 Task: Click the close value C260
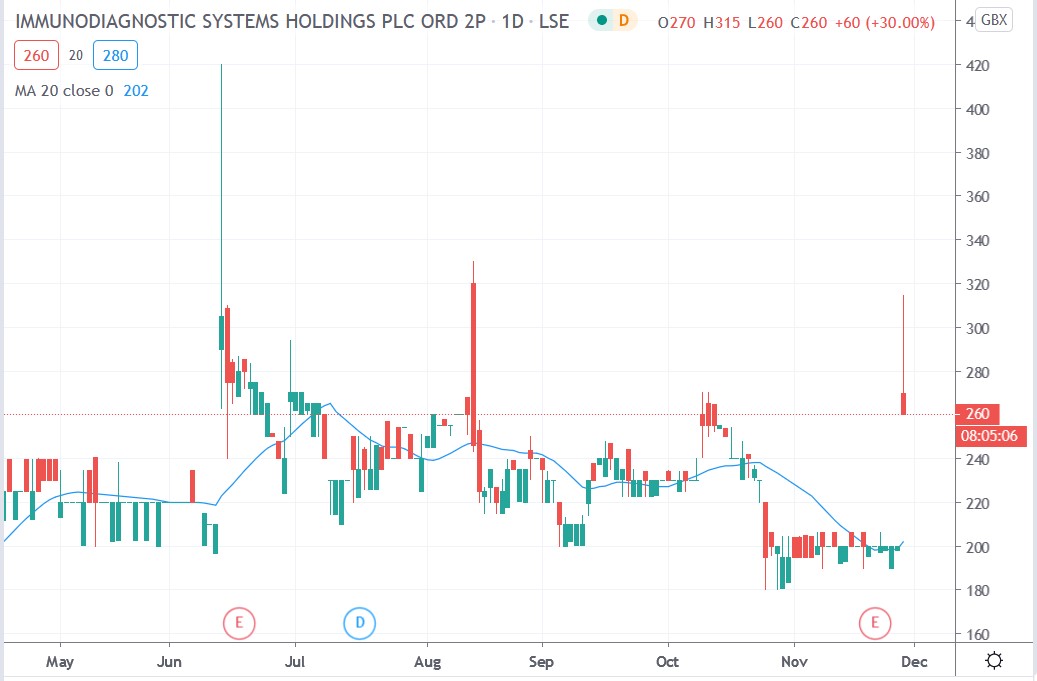point(809,22)
